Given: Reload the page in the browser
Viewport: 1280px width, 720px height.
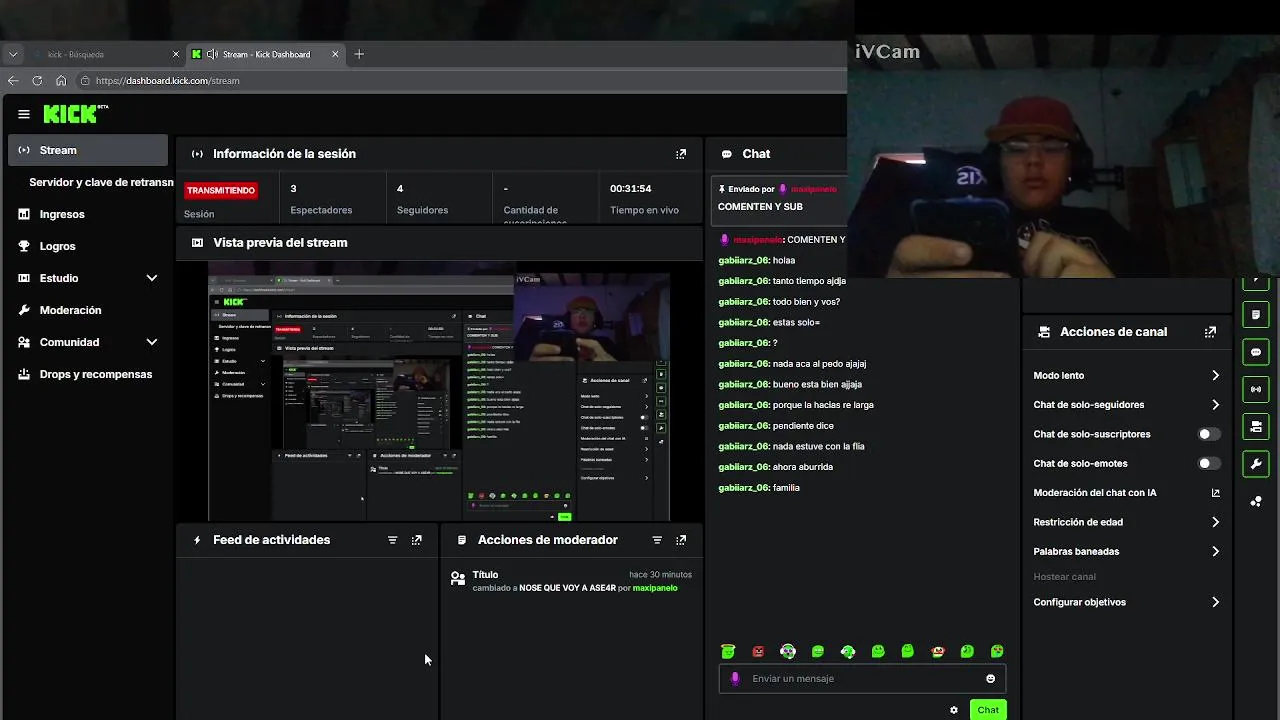Looking at the screenshot, I should pyautogui.click(x=37, y=81).
